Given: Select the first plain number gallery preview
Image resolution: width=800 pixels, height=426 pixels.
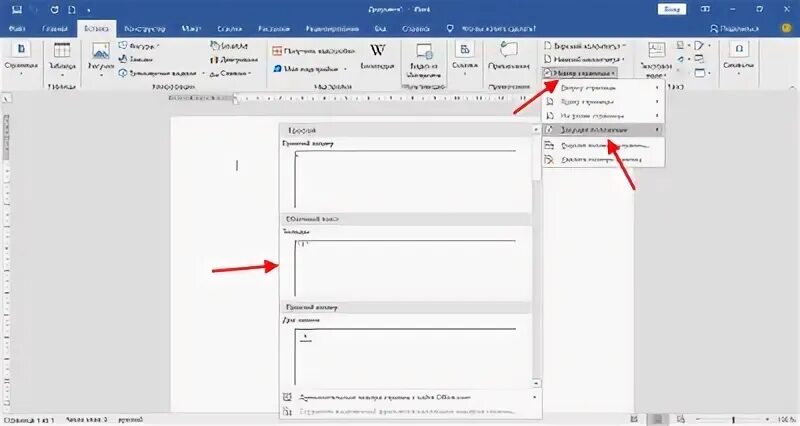Looking at the screenshot, I should pos(406,174).
